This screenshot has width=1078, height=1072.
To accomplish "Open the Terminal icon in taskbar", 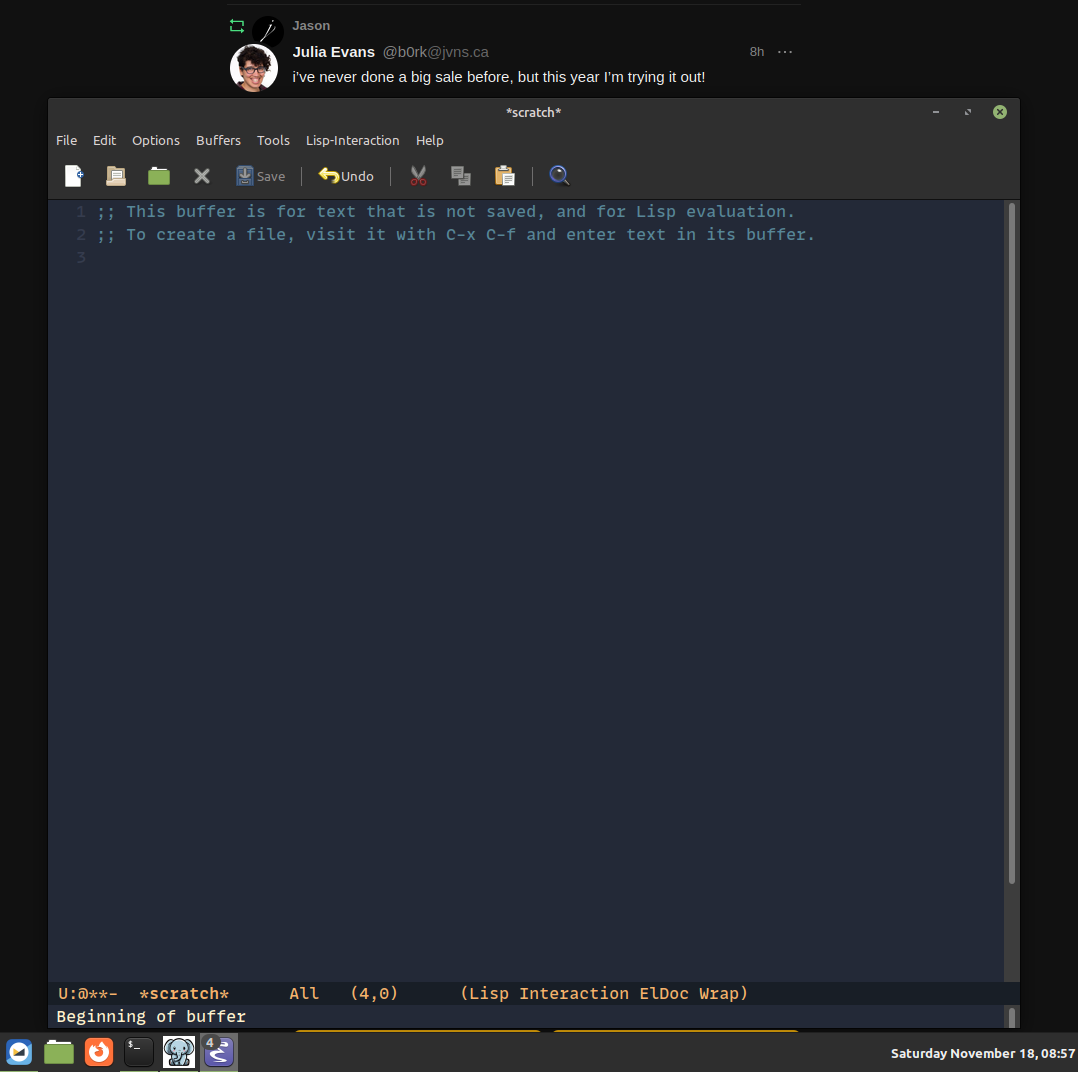I will coord(139,1052).
